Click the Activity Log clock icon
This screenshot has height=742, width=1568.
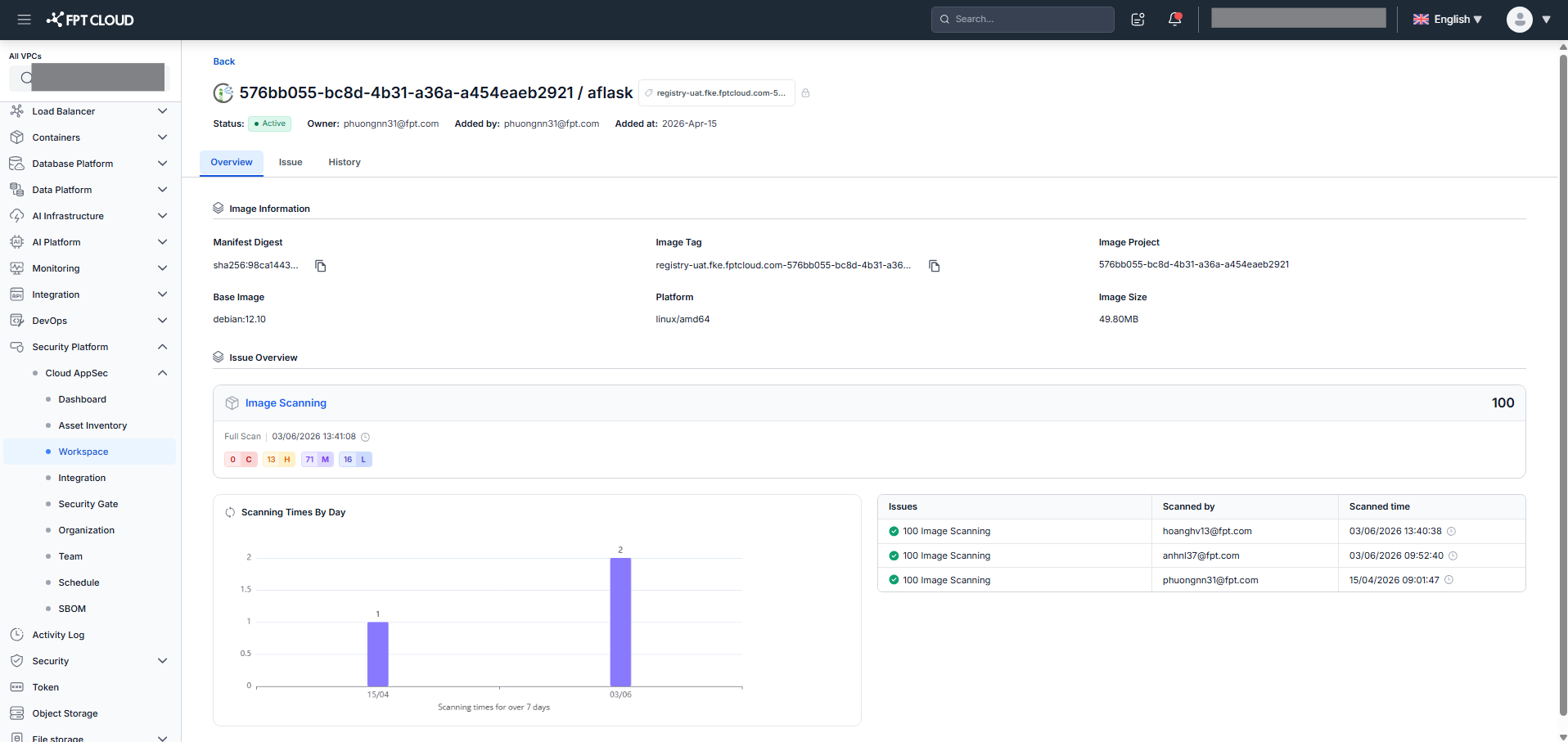tap(17, 635)
